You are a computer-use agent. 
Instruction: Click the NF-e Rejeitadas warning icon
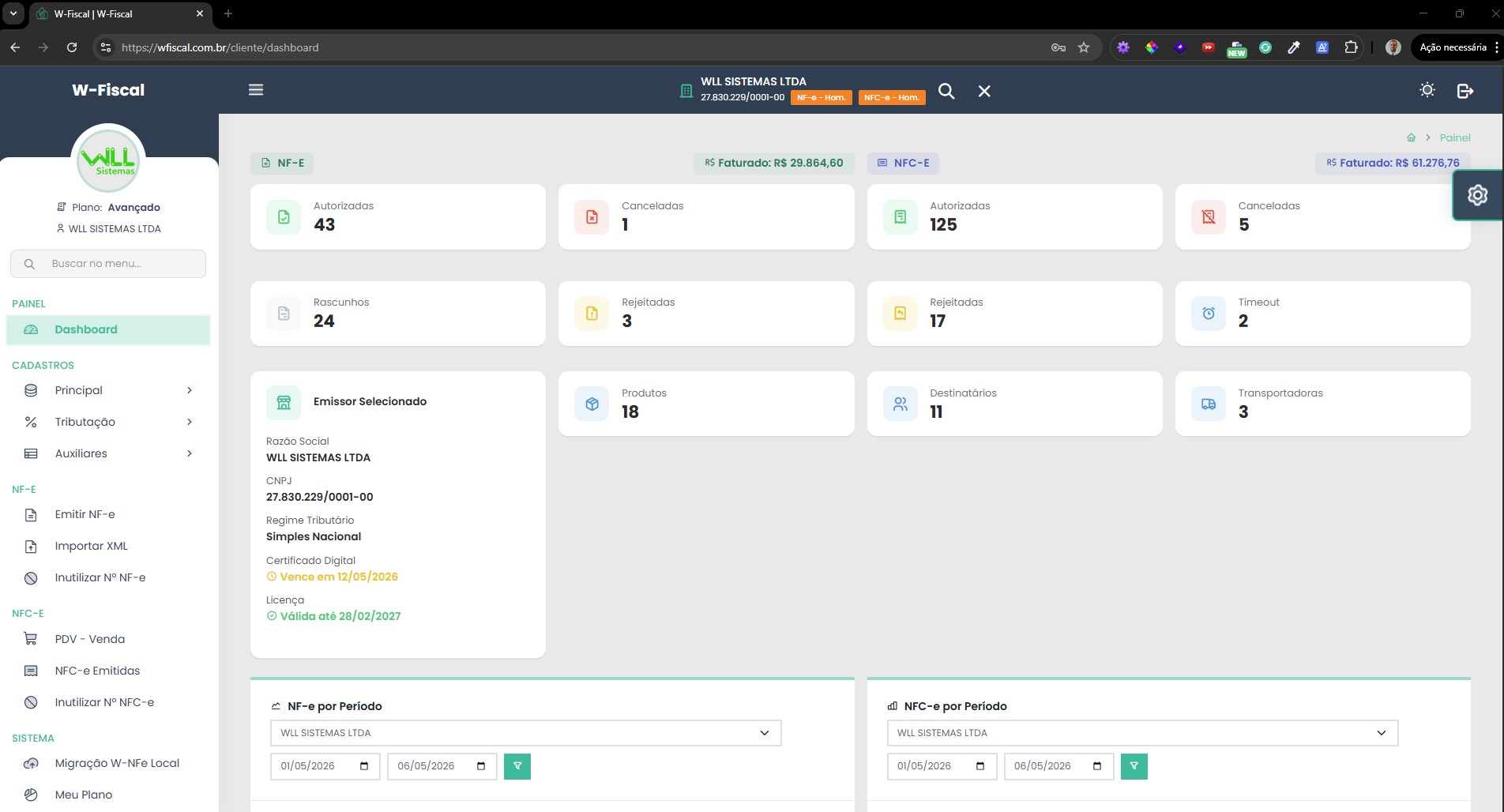click(x=592, y=314)
